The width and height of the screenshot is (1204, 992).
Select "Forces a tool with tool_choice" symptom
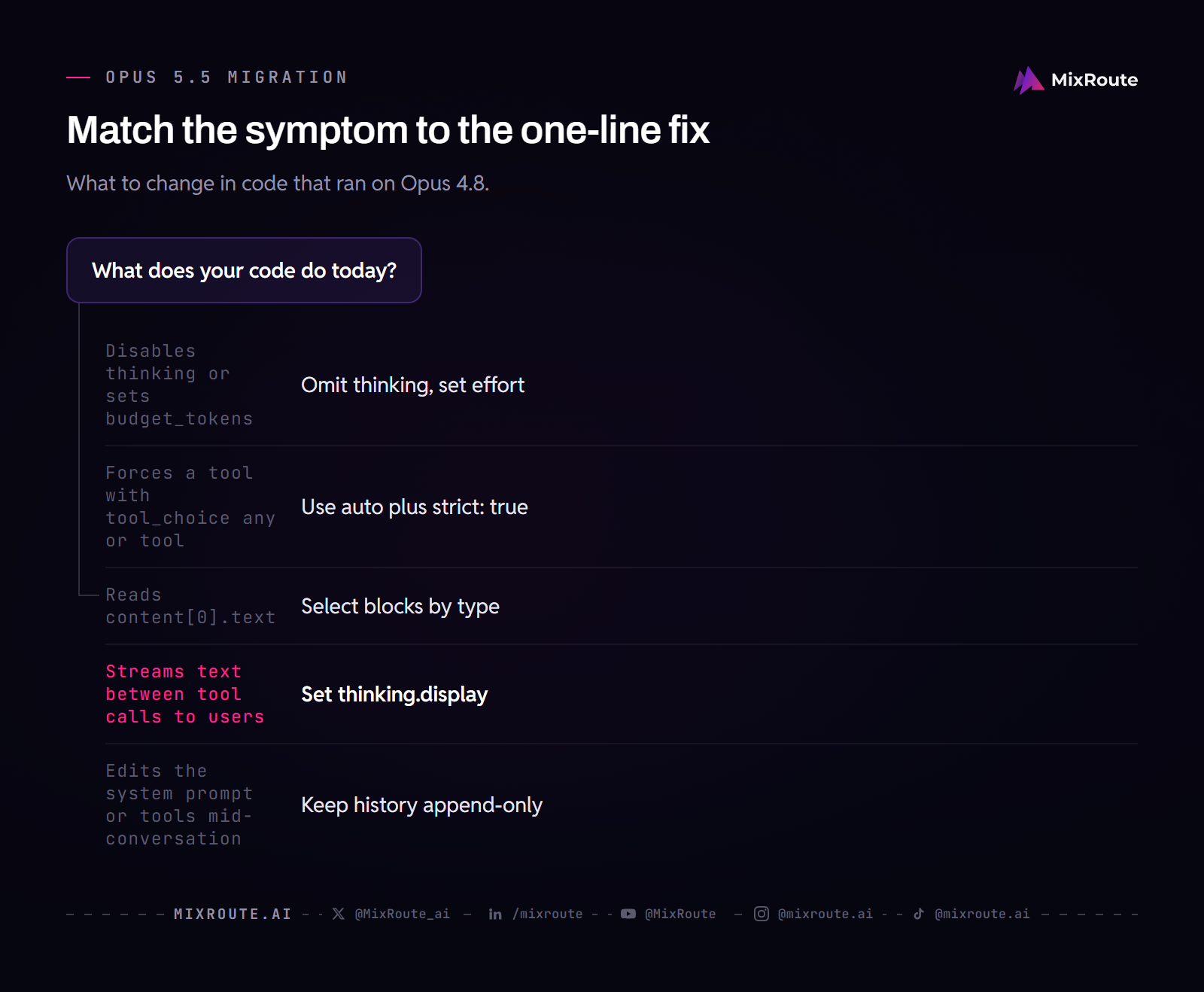190,507
